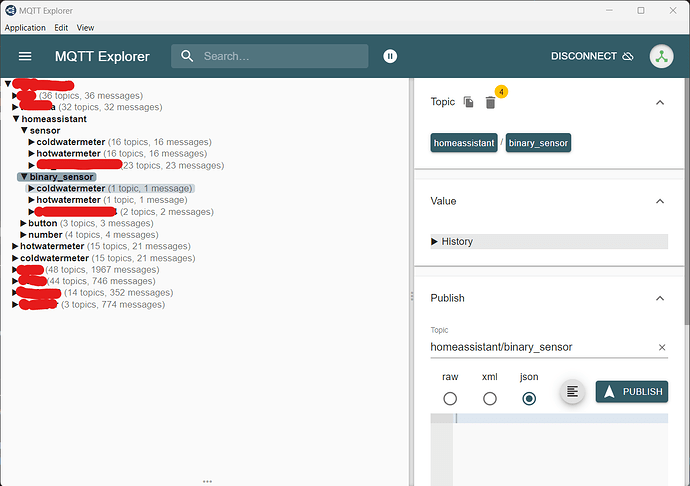
Task: Format the JSON payload icon
Action: [572, 391]
